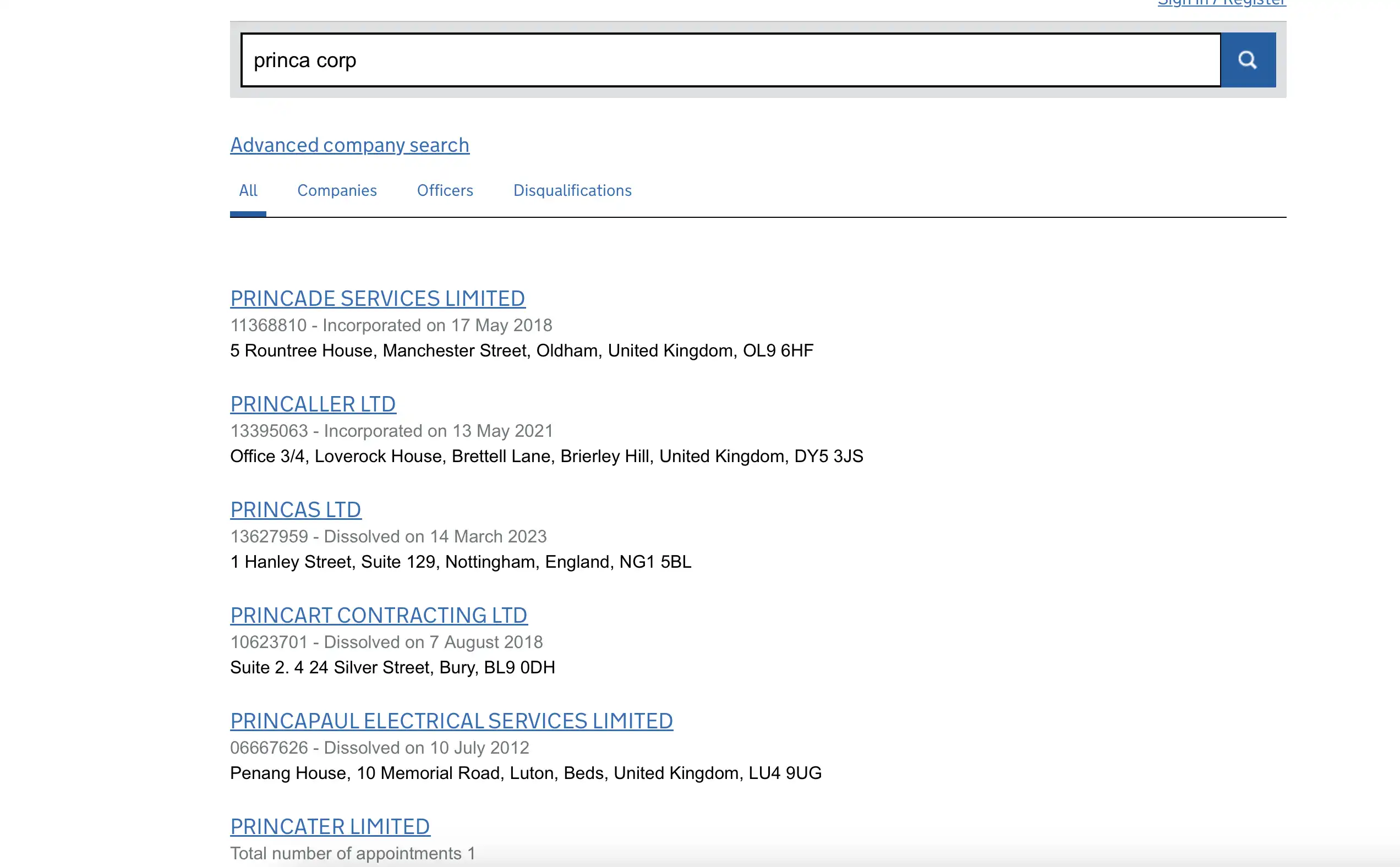Click the magnifying glass search button
This screenshot has height=867, width=1400.
click(1248, 59)
